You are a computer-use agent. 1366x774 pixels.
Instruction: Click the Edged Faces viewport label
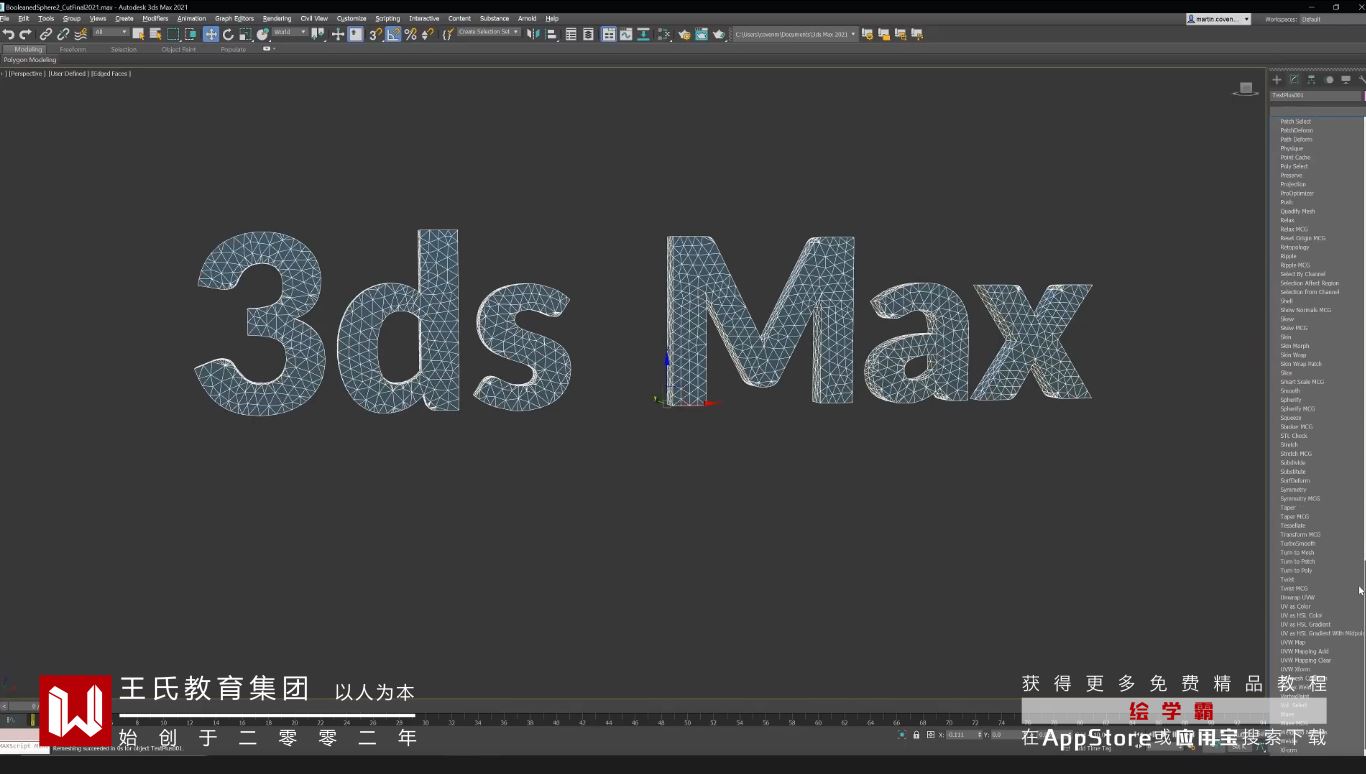(x=111, y=73)
